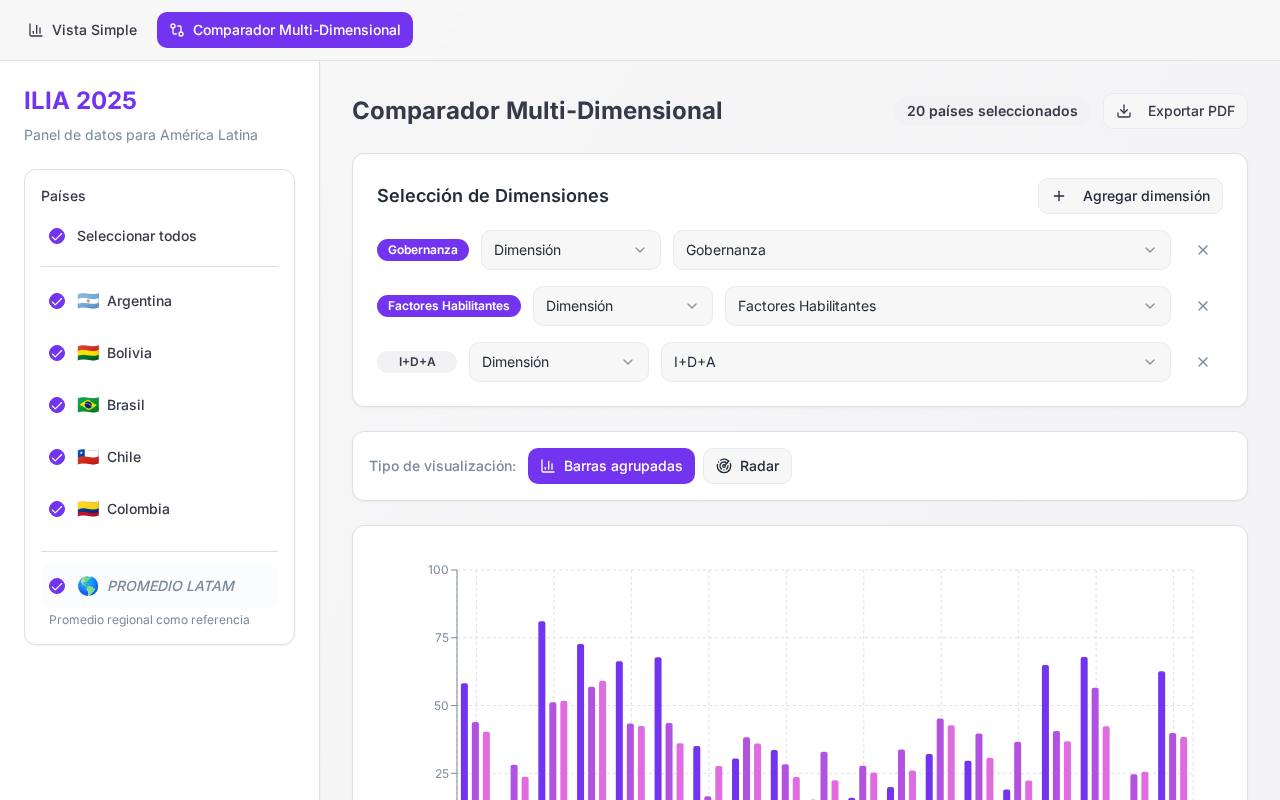Uncheck the Seleccionar todos checkbox
This screenshot has height=800, width=1280.
coord(57,236)
